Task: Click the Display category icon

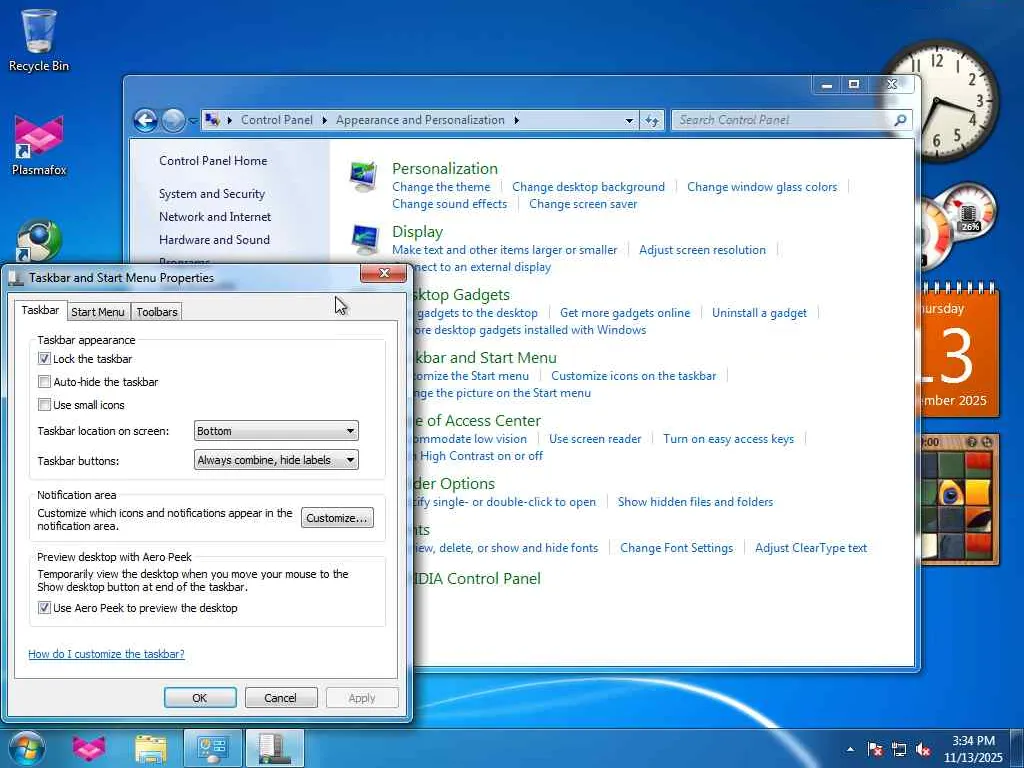Action: [x=364, y=240]
